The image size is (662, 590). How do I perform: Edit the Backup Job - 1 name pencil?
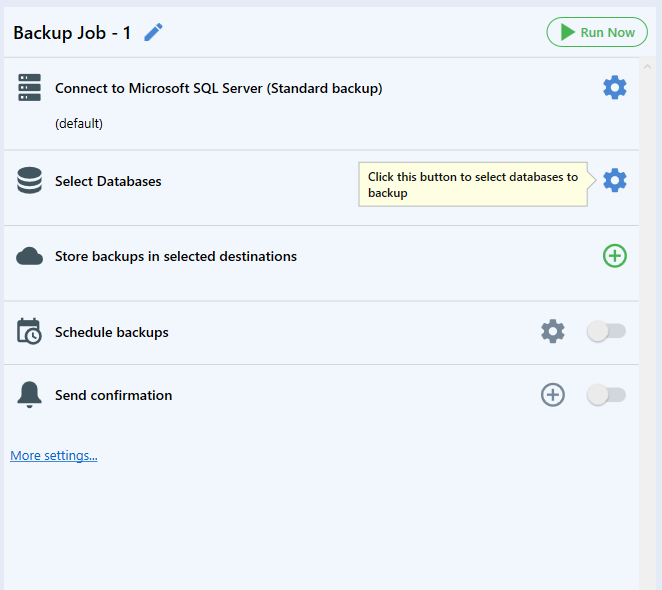pos(153,33)
